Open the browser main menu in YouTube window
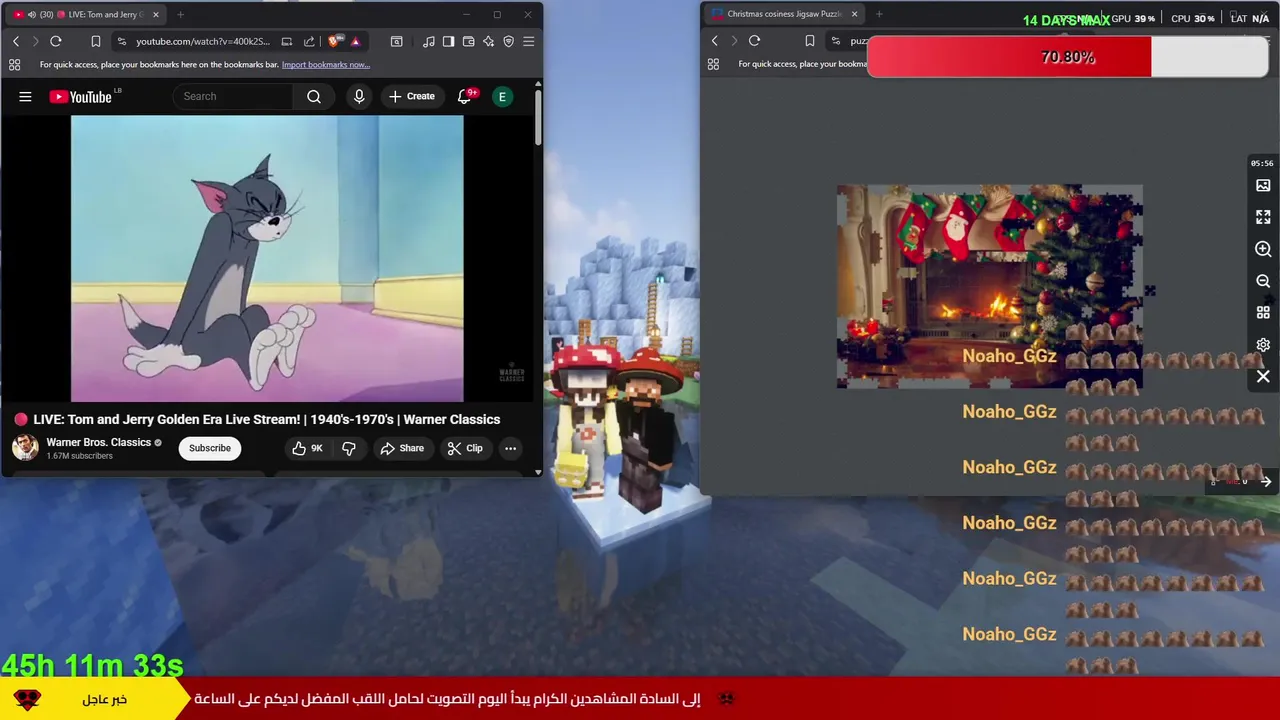The image size is (1280, 720). pos(528,41)
